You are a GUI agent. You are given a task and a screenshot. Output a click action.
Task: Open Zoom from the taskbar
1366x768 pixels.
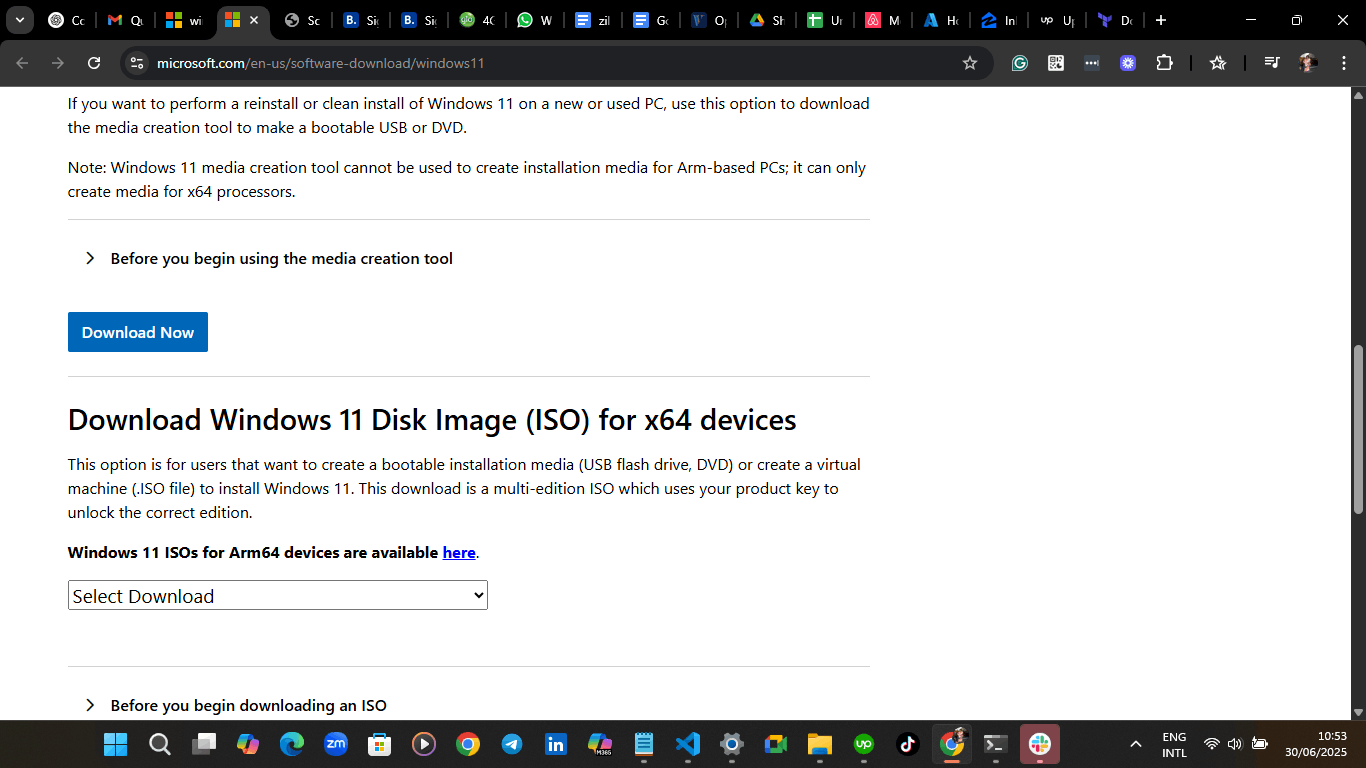336,744
